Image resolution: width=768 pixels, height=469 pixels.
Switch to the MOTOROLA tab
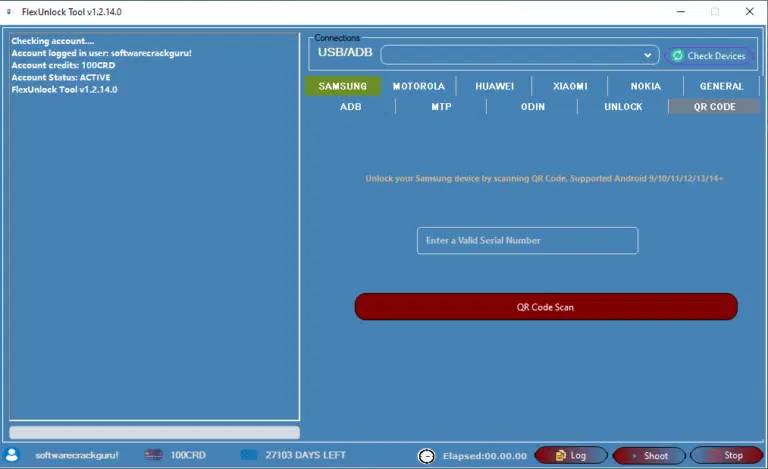(419, 86)
